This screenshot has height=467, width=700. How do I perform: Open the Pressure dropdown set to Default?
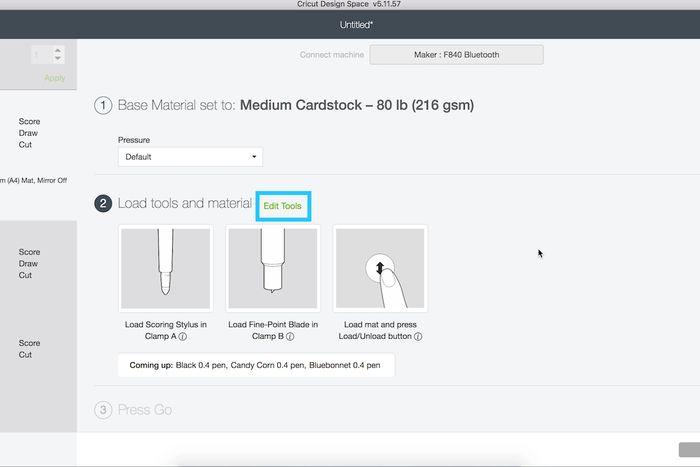(190, 157)
